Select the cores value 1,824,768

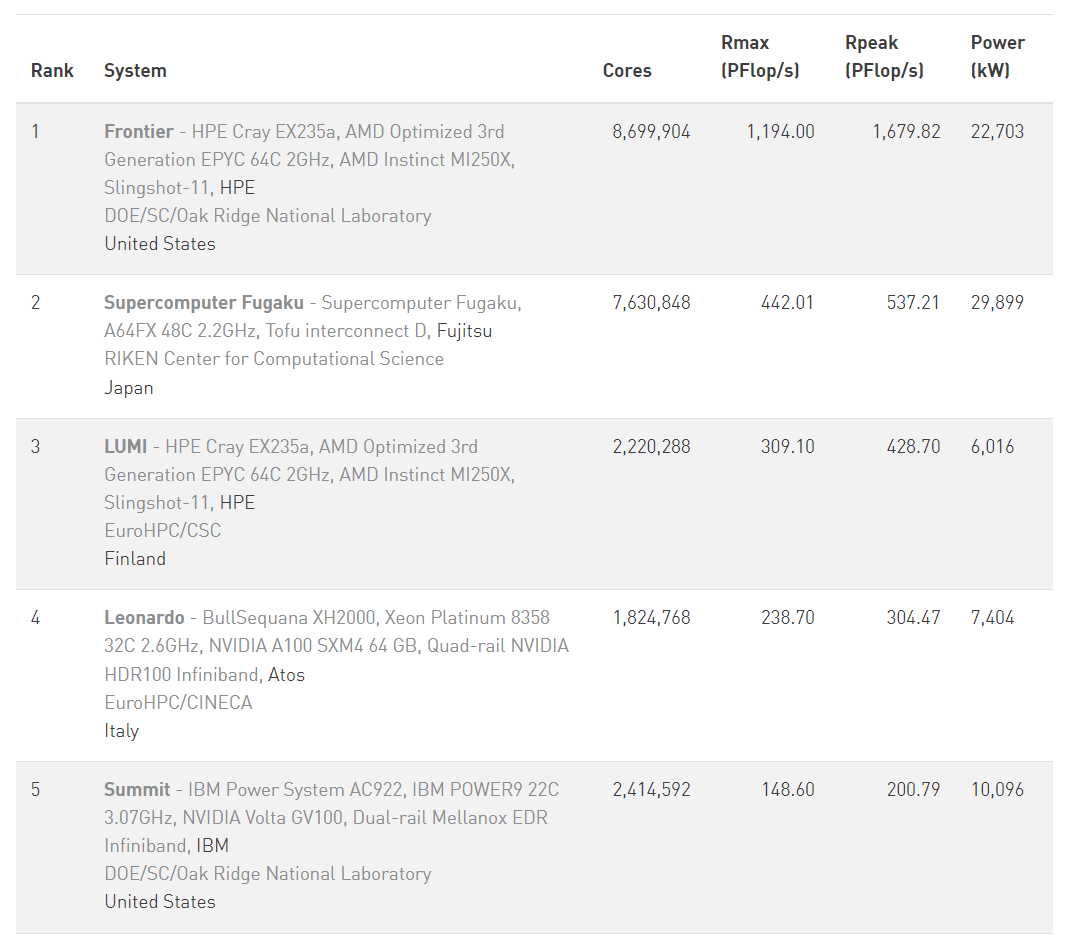651,618
